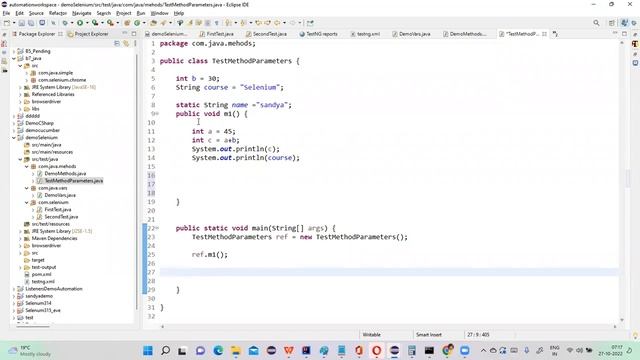Open dropdown arrow next to Run button
Screen dimensions: 640x360
(x=87, y=23)
